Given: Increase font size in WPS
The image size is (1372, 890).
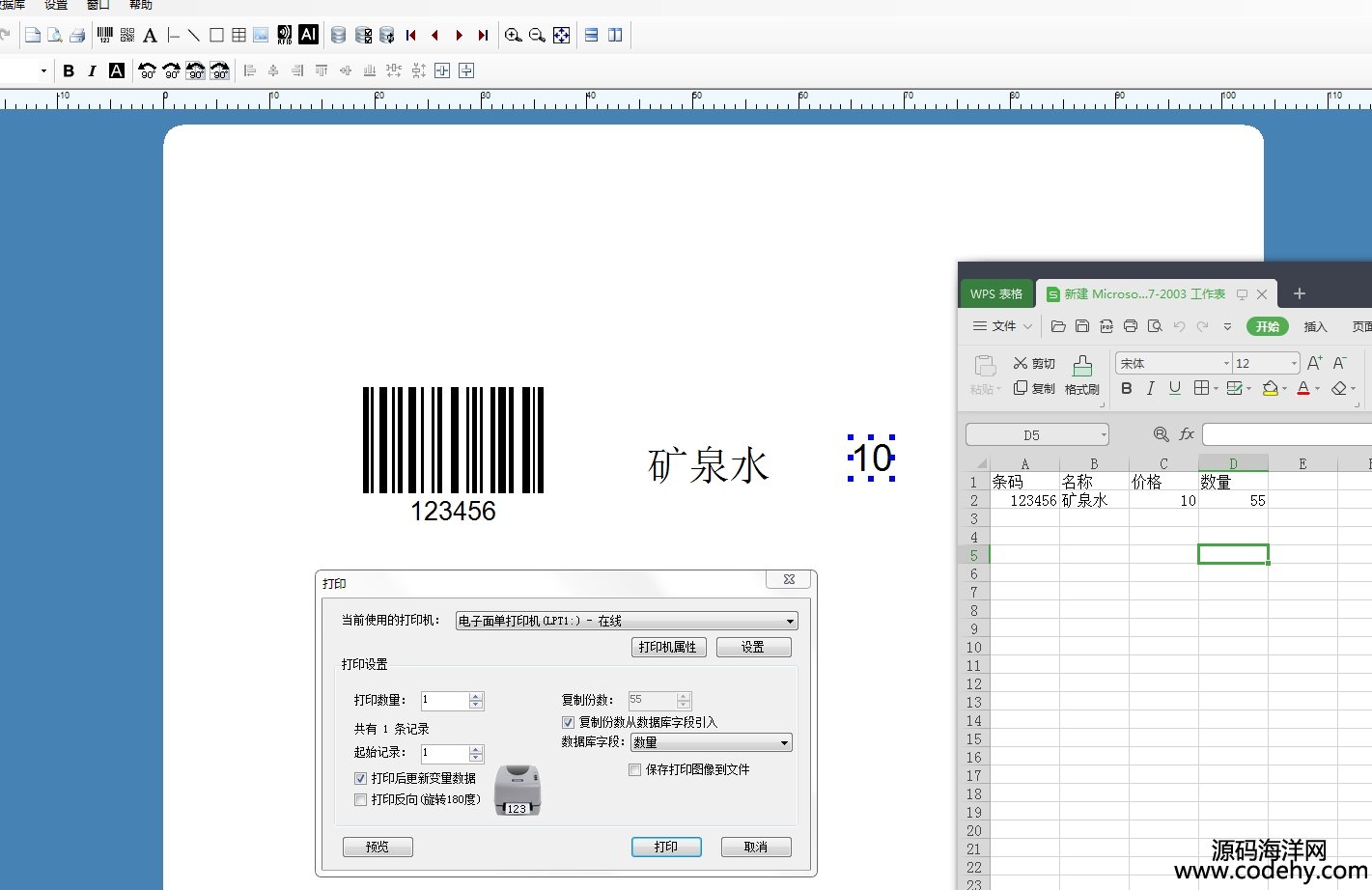Looking at the screenshot, I should (x=1314, y=363).
